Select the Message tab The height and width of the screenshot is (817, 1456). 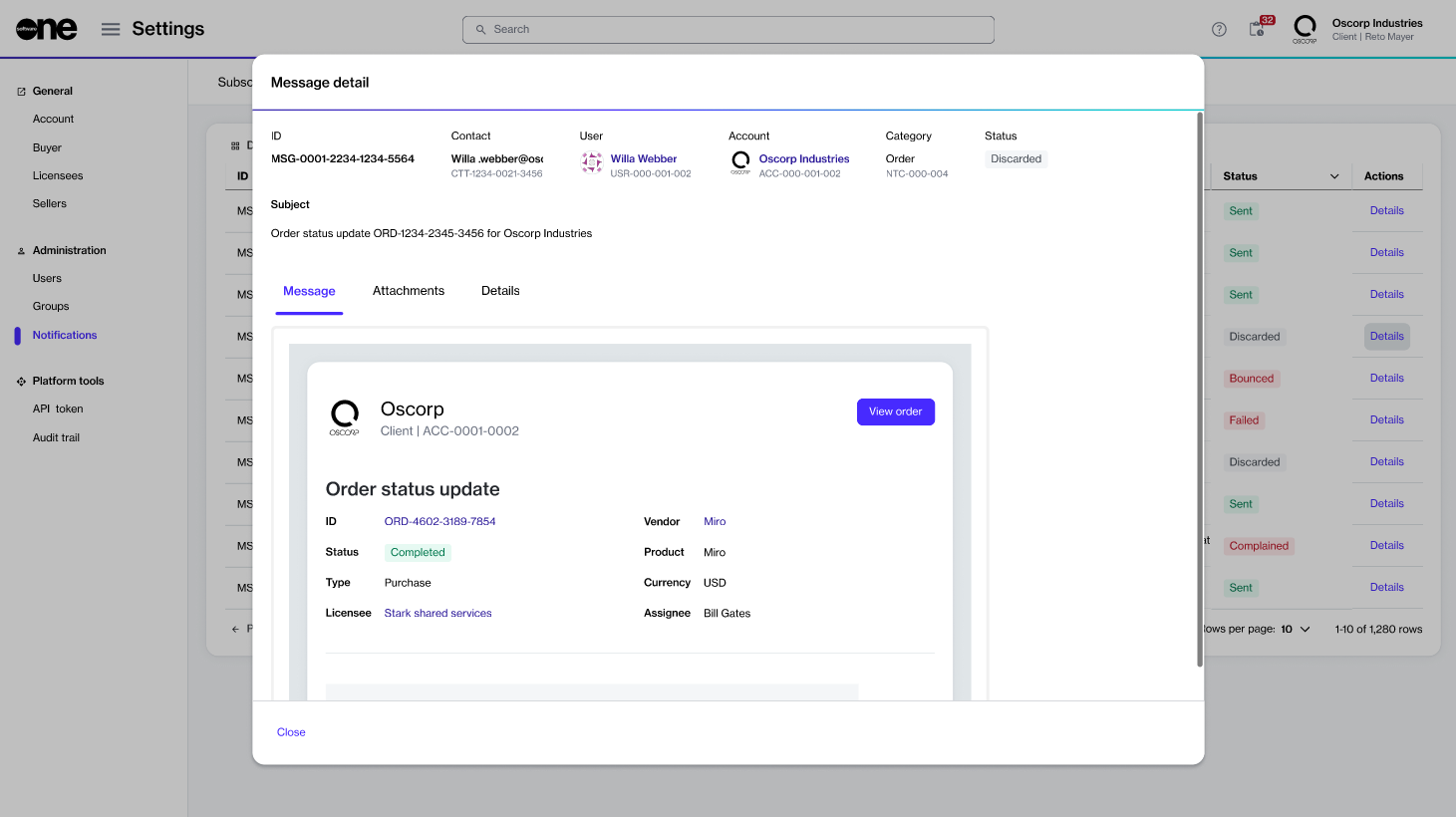(x=309, y=291)
